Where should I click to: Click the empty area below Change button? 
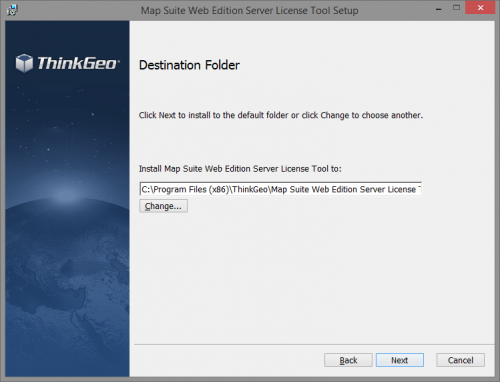[x=313, y=277]
